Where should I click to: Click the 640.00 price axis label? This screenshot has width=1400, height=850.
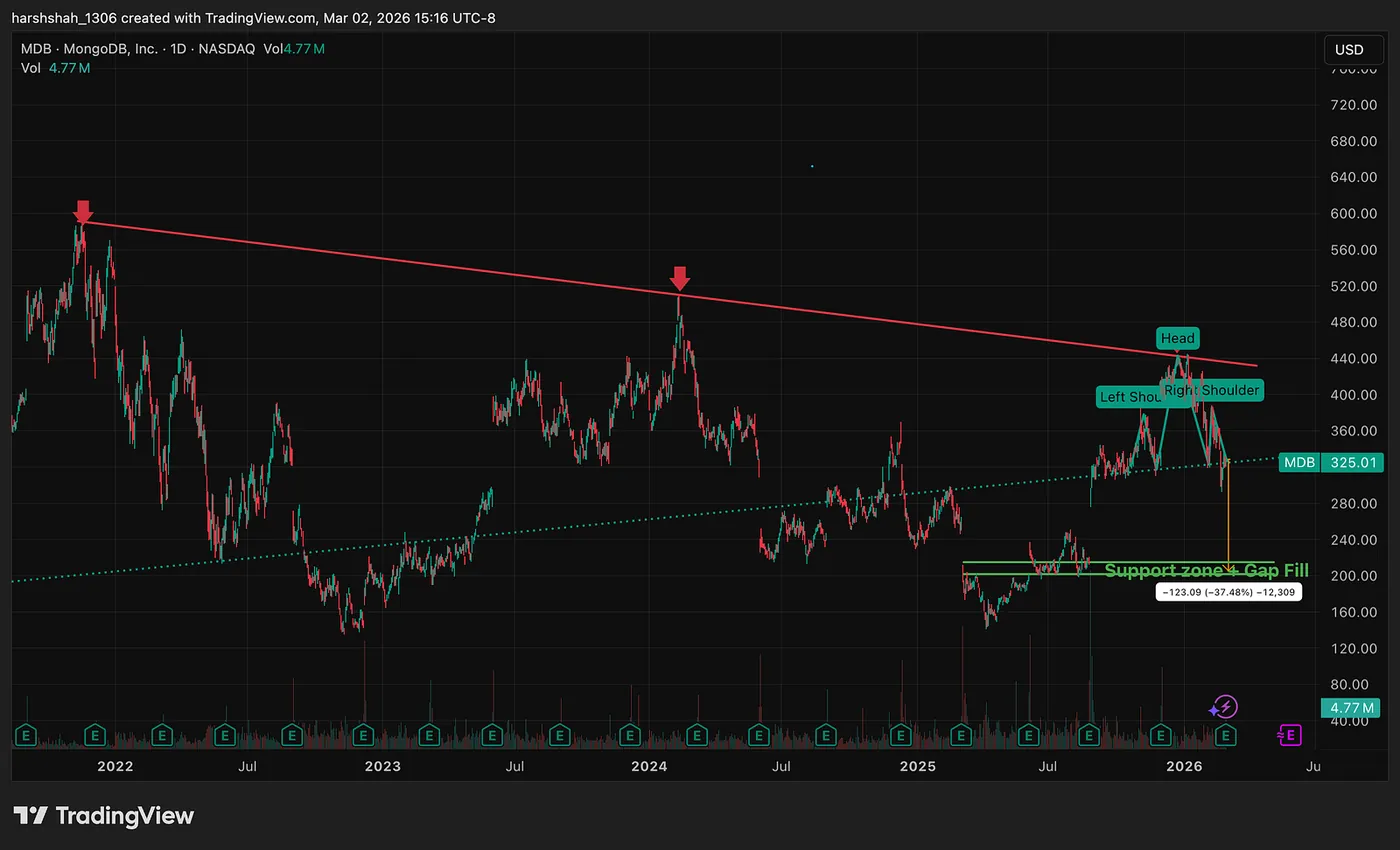tap(1355, 177)
